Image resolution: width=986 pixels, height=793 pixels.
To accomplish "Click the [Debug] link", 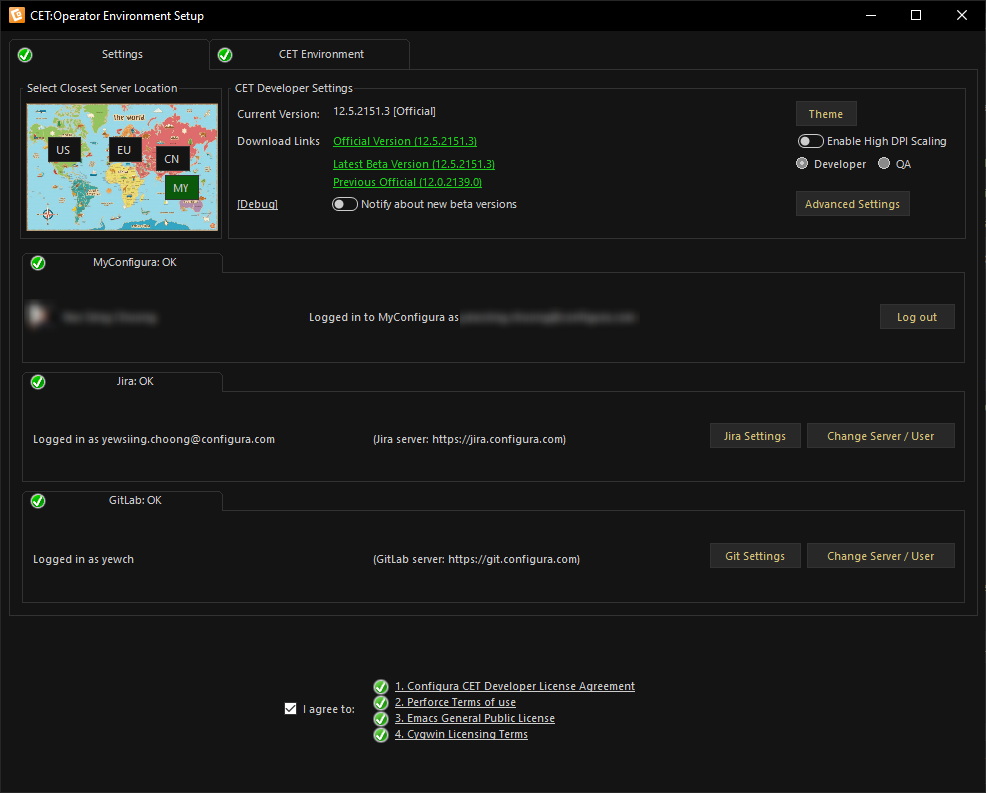I will point(257,204).
